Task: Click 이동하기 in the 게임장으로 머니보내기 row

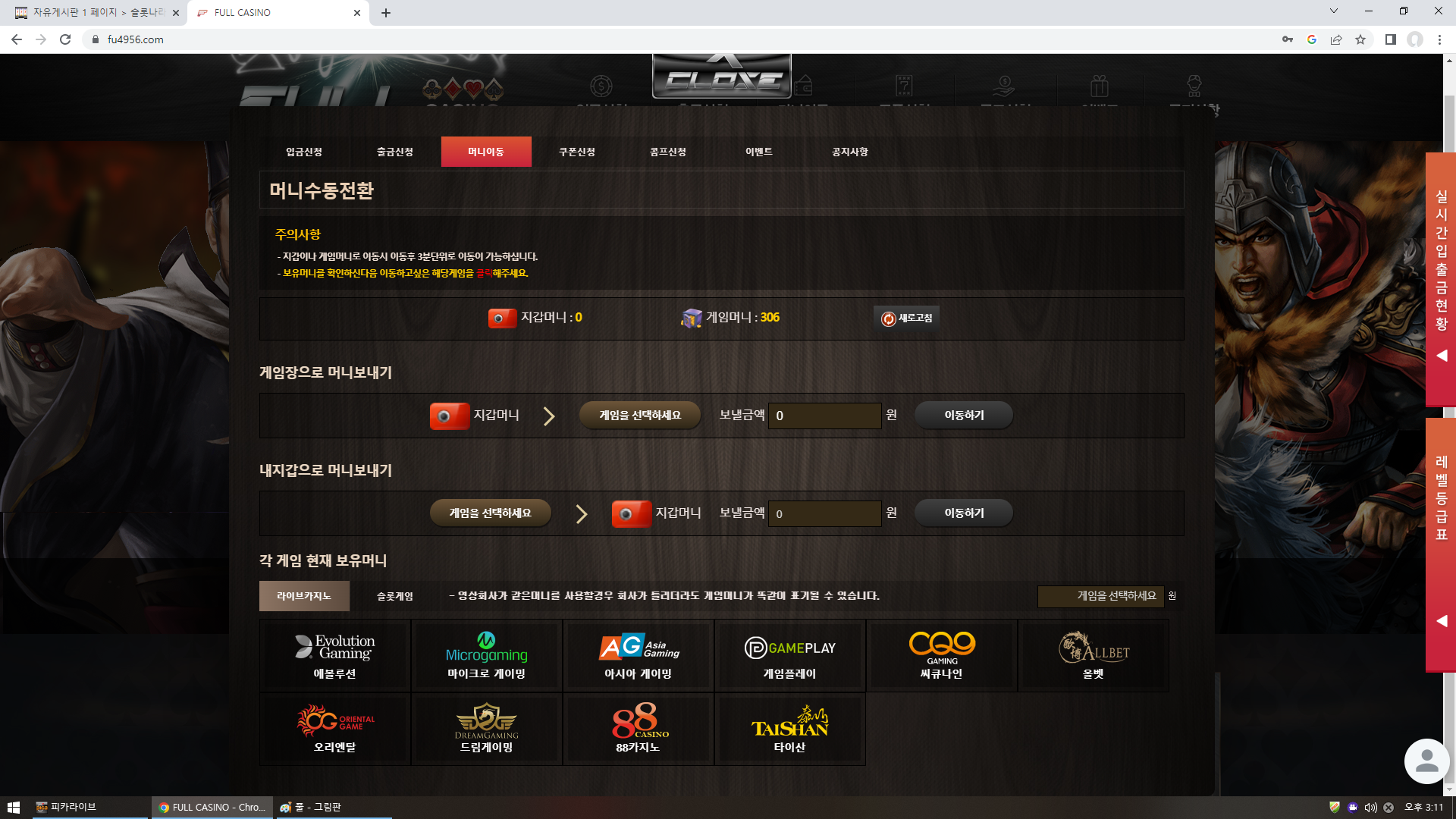Action: coord(964,416)
